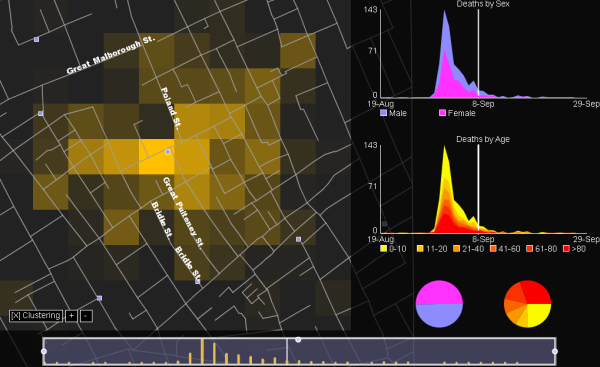Click the left handle of the timeline range

(44, 351)
